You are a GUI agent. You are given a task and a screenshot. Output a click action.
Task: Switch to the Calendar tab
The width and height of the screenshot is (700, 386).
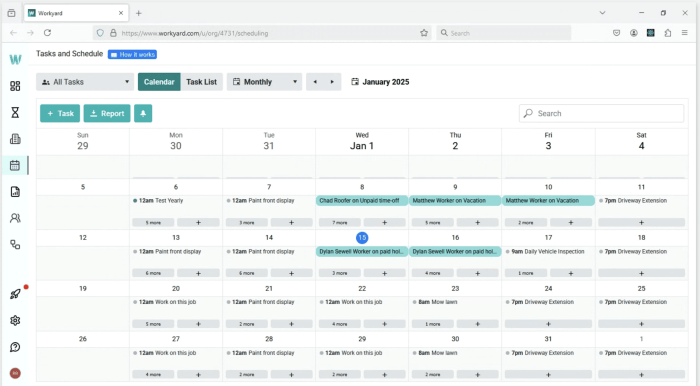click(159, 82)
